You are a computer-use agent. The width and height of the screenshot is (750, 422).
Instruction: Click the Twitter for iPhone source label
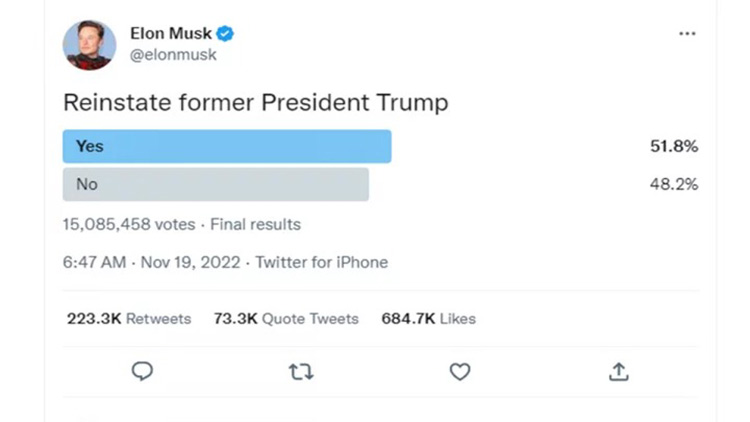321,262
